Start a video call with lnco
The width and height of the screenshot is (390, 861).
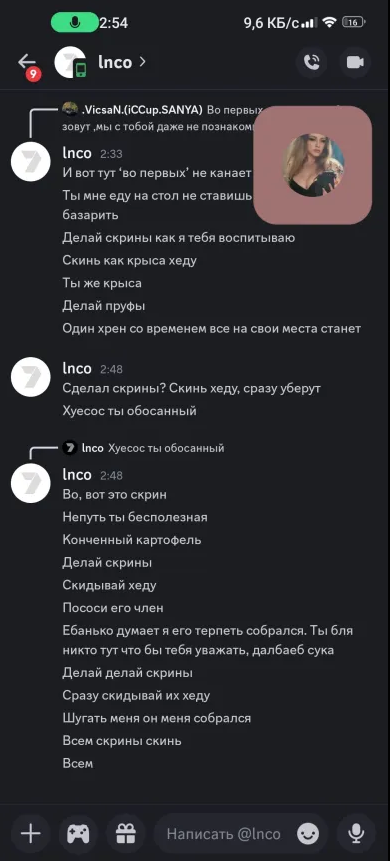[x=355, y=62]
